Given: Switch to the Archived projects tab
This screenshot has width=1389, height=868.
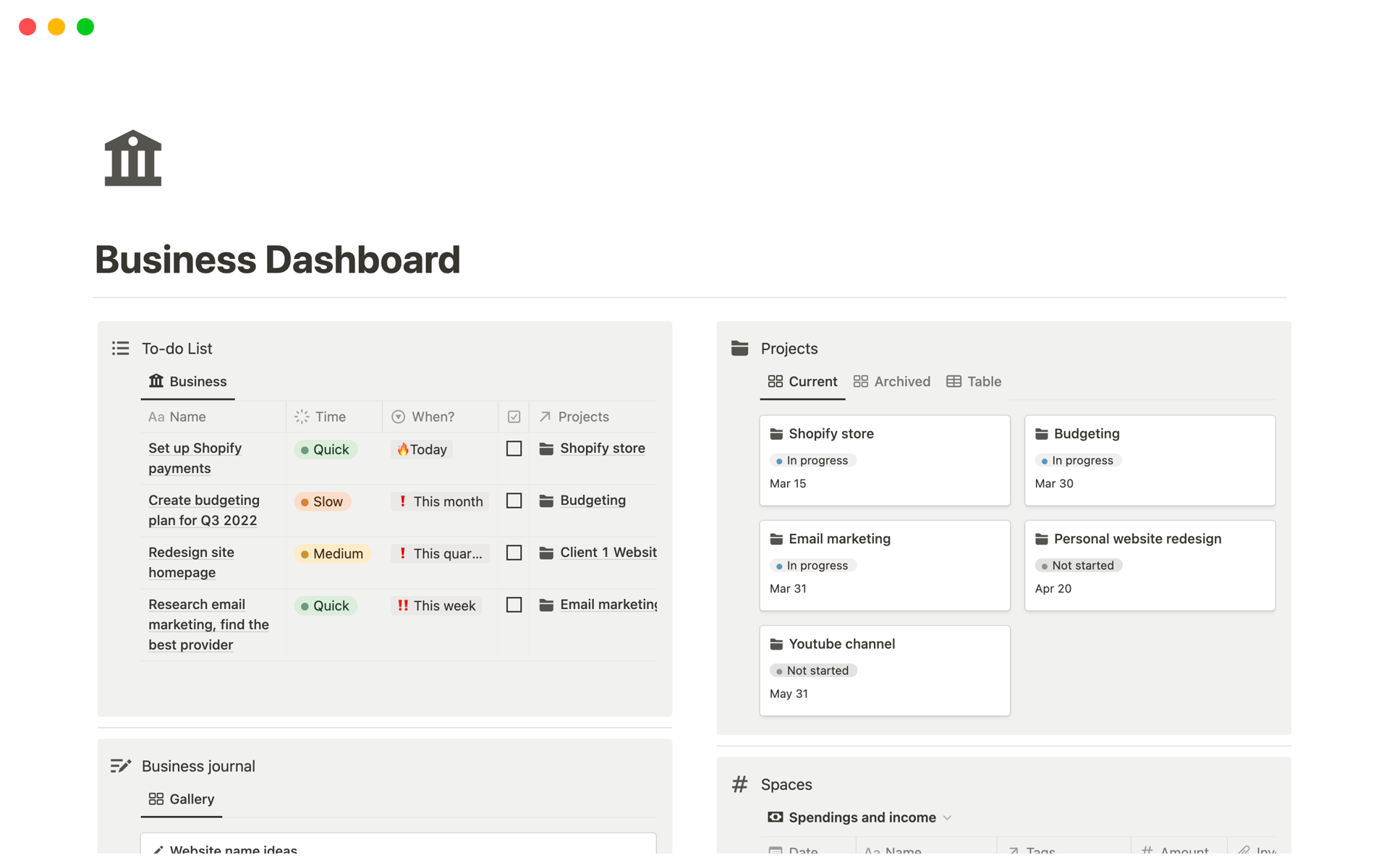Looking at the screenshot, I should [893, 381].
